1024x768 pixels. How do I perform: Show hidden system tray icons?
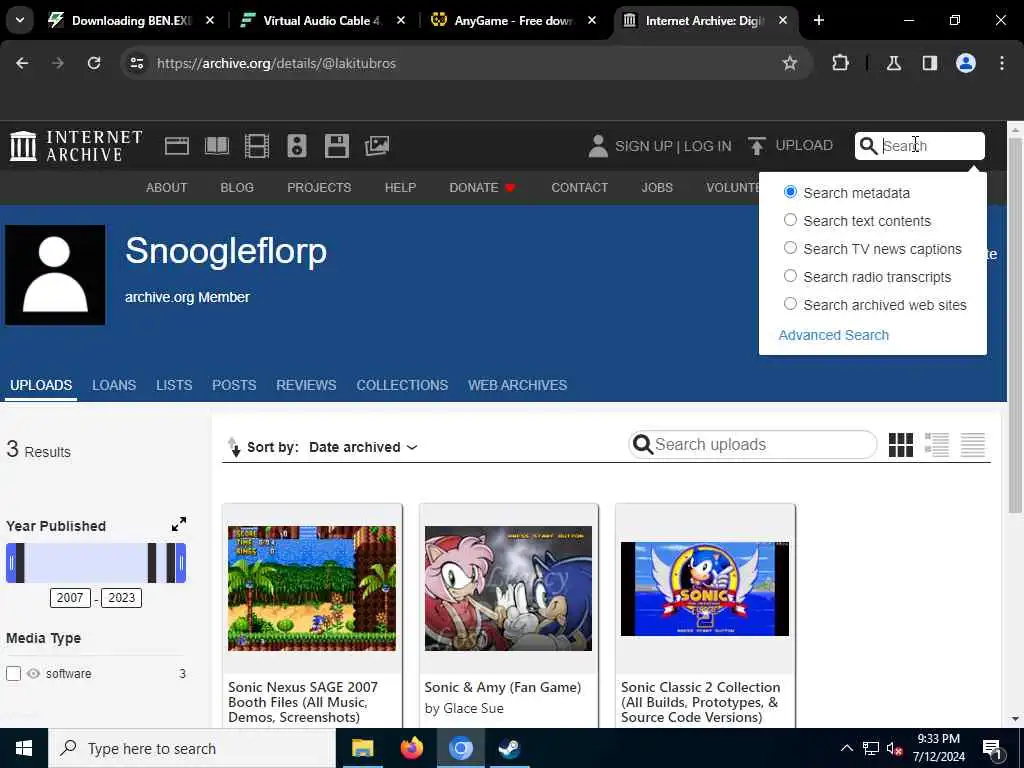point(846,748)
